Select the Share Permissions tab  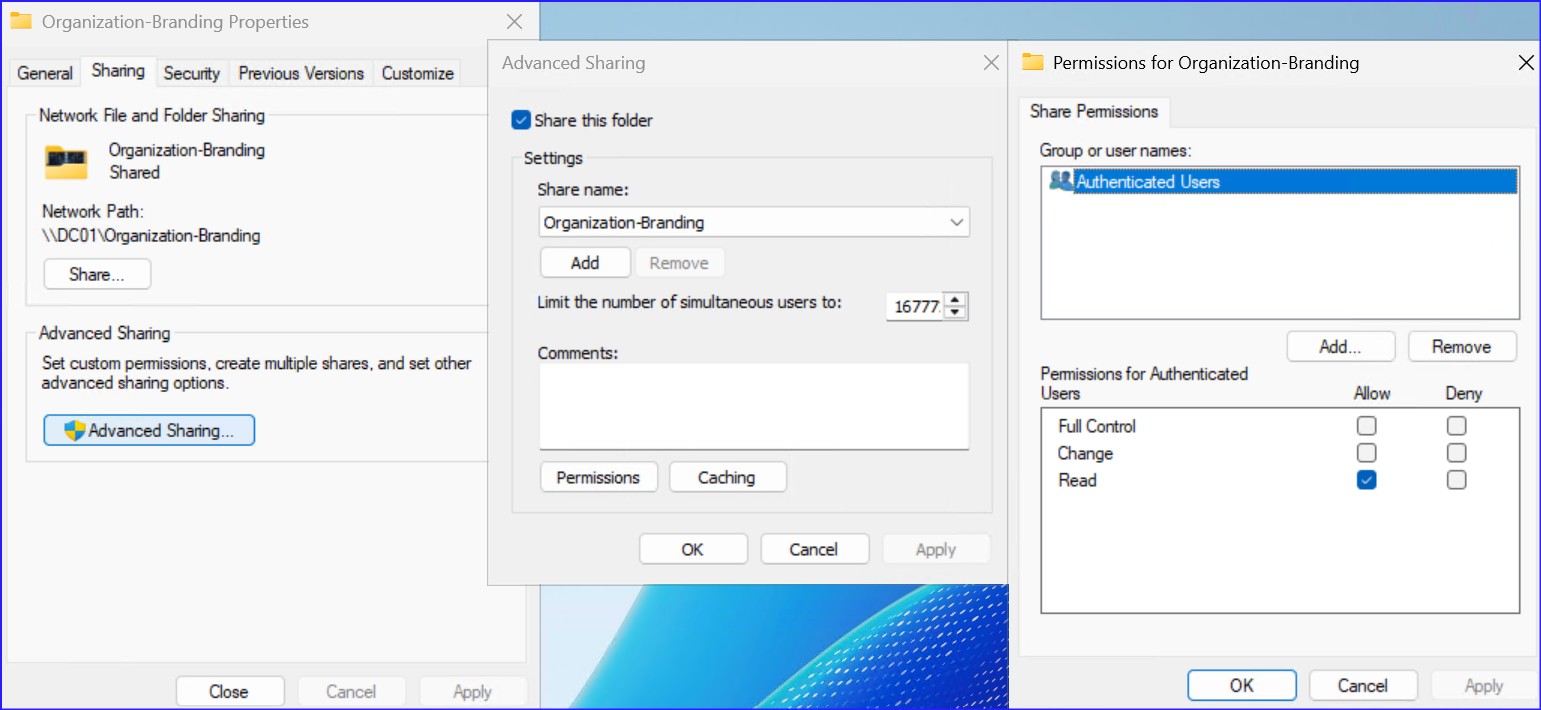1093,112
